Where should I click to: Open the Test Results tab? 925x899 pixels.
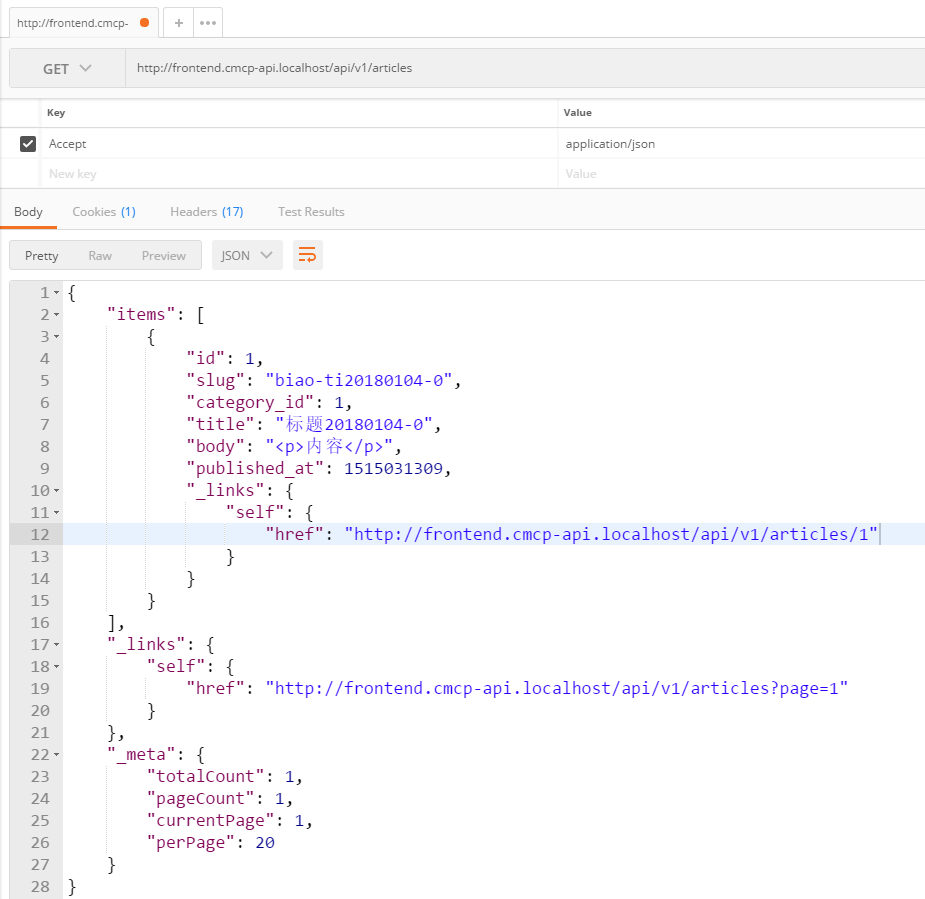tap(311, 212)
